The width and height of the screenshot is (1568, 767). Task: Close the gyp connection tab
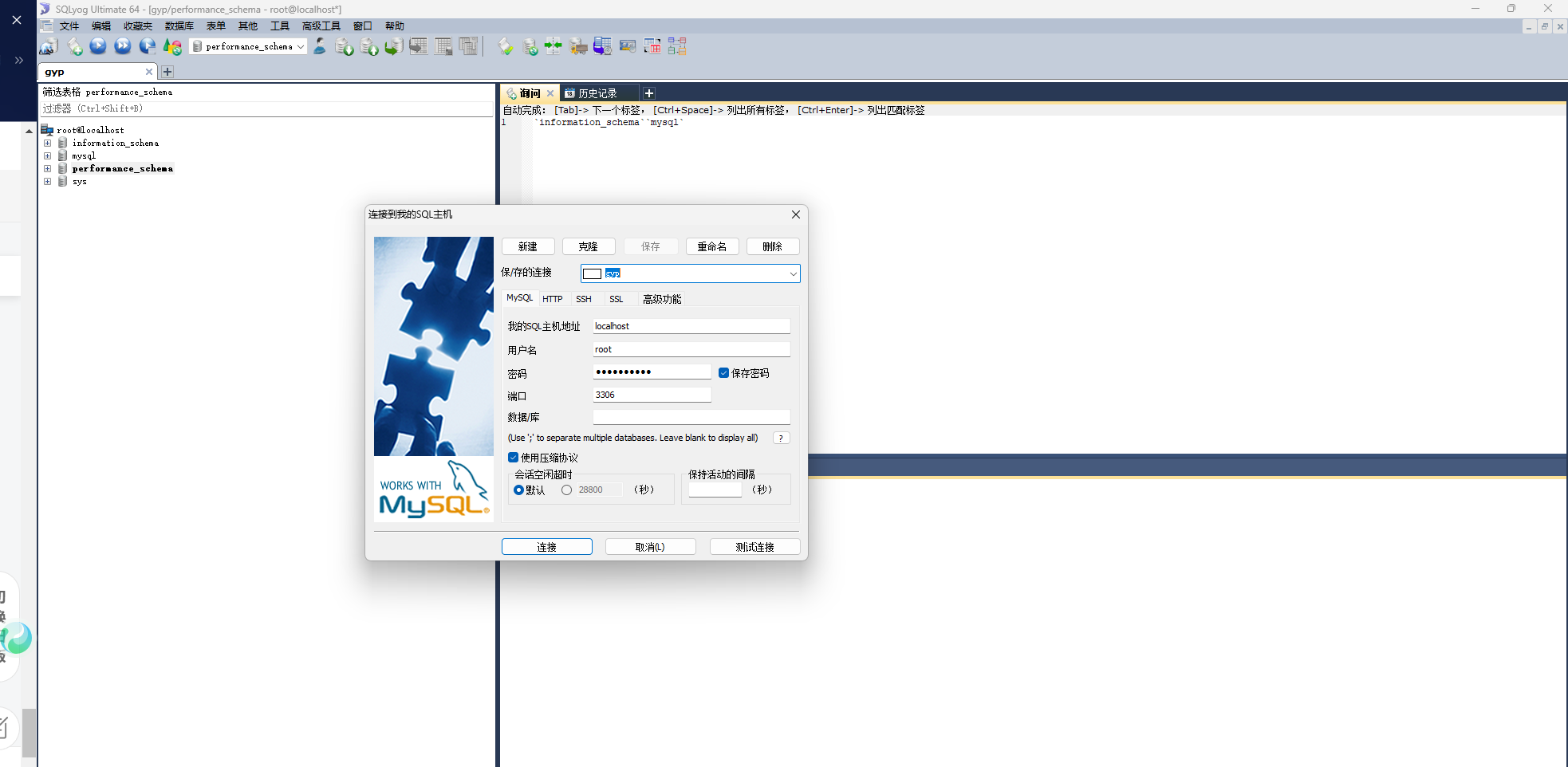coord(148,72)
